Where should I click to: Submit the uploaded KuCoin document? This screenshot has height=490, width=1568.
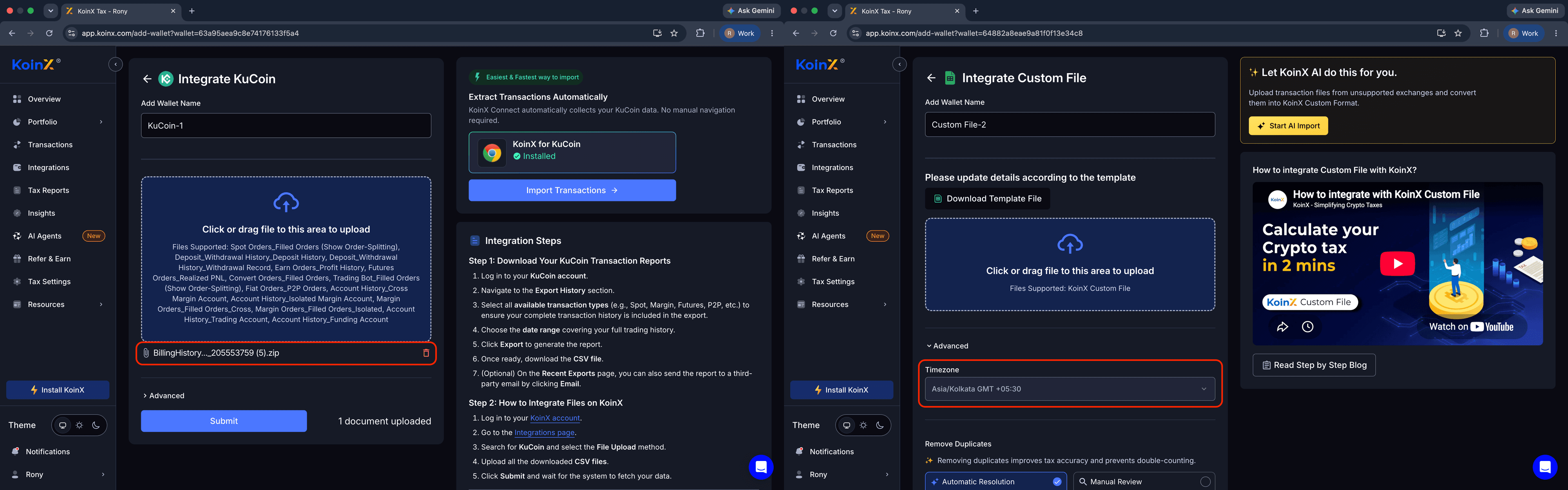tap(224, 421)
